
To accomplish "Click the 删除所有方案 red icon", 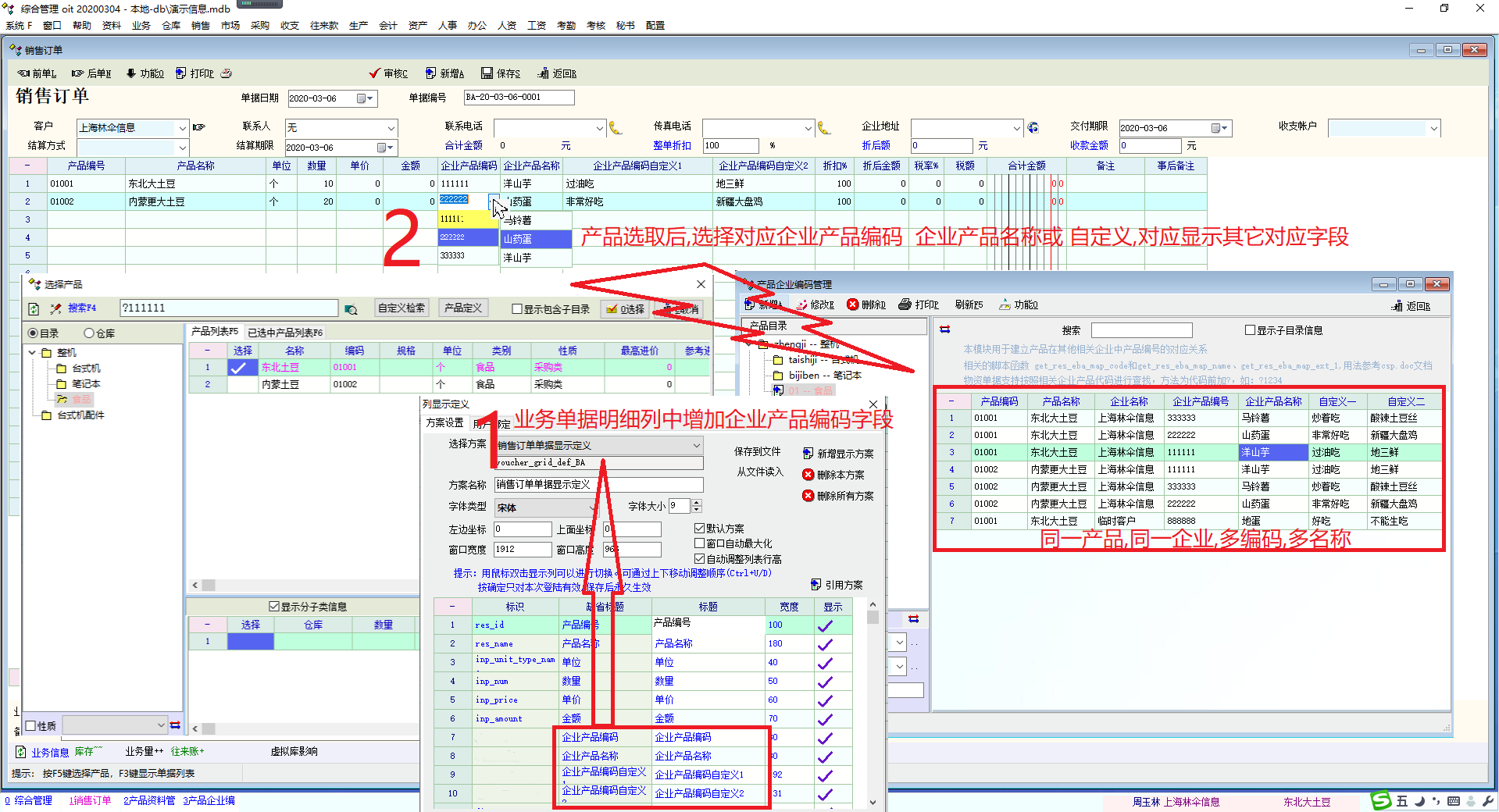I will pyautogui.click(x=808, y=496).
